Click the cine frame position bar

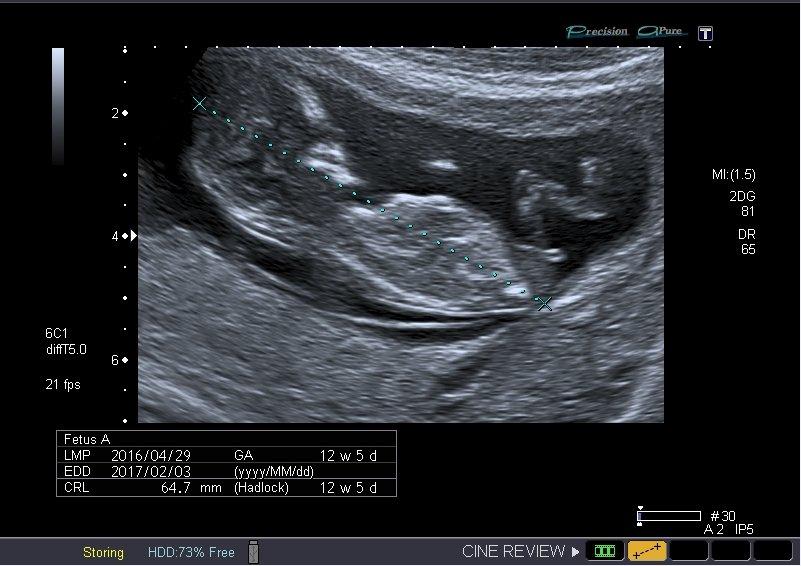pos(669,516)
